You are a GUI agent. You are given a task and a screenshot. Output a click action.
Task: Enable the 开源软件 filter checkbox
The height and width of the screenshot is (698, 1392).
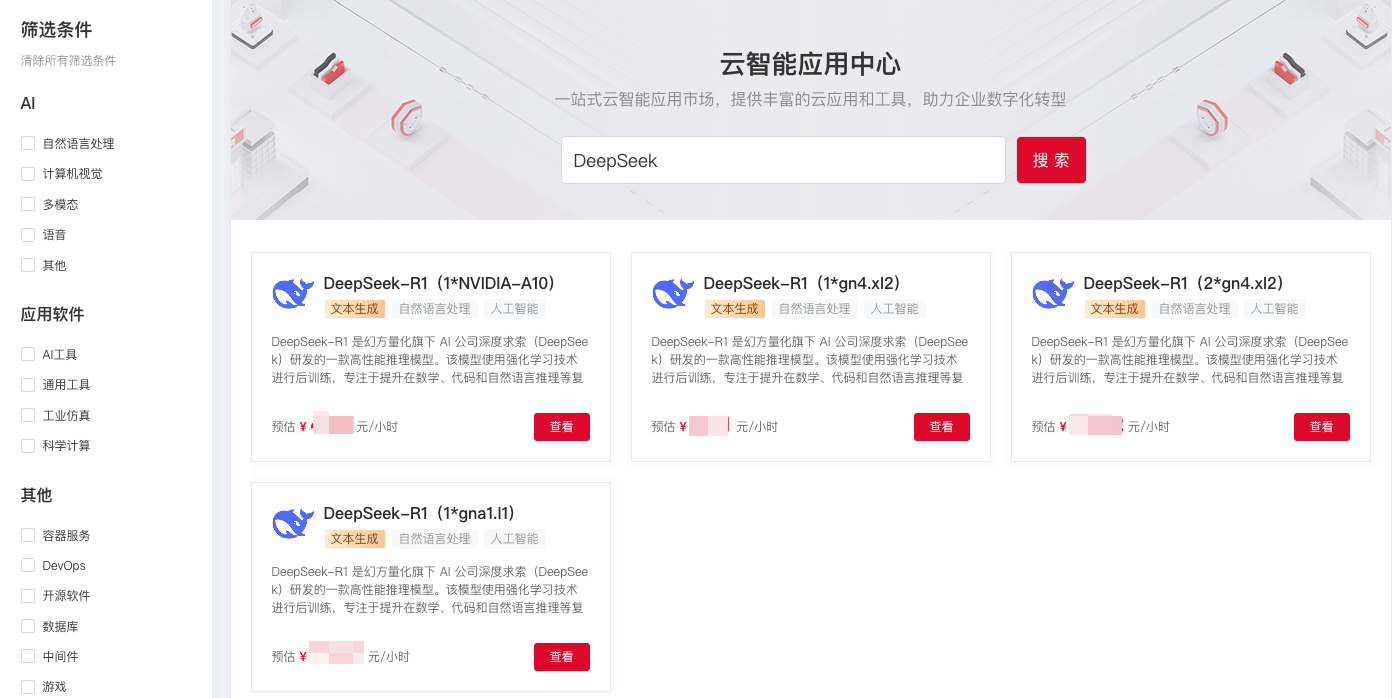click(x=28, y=596)
